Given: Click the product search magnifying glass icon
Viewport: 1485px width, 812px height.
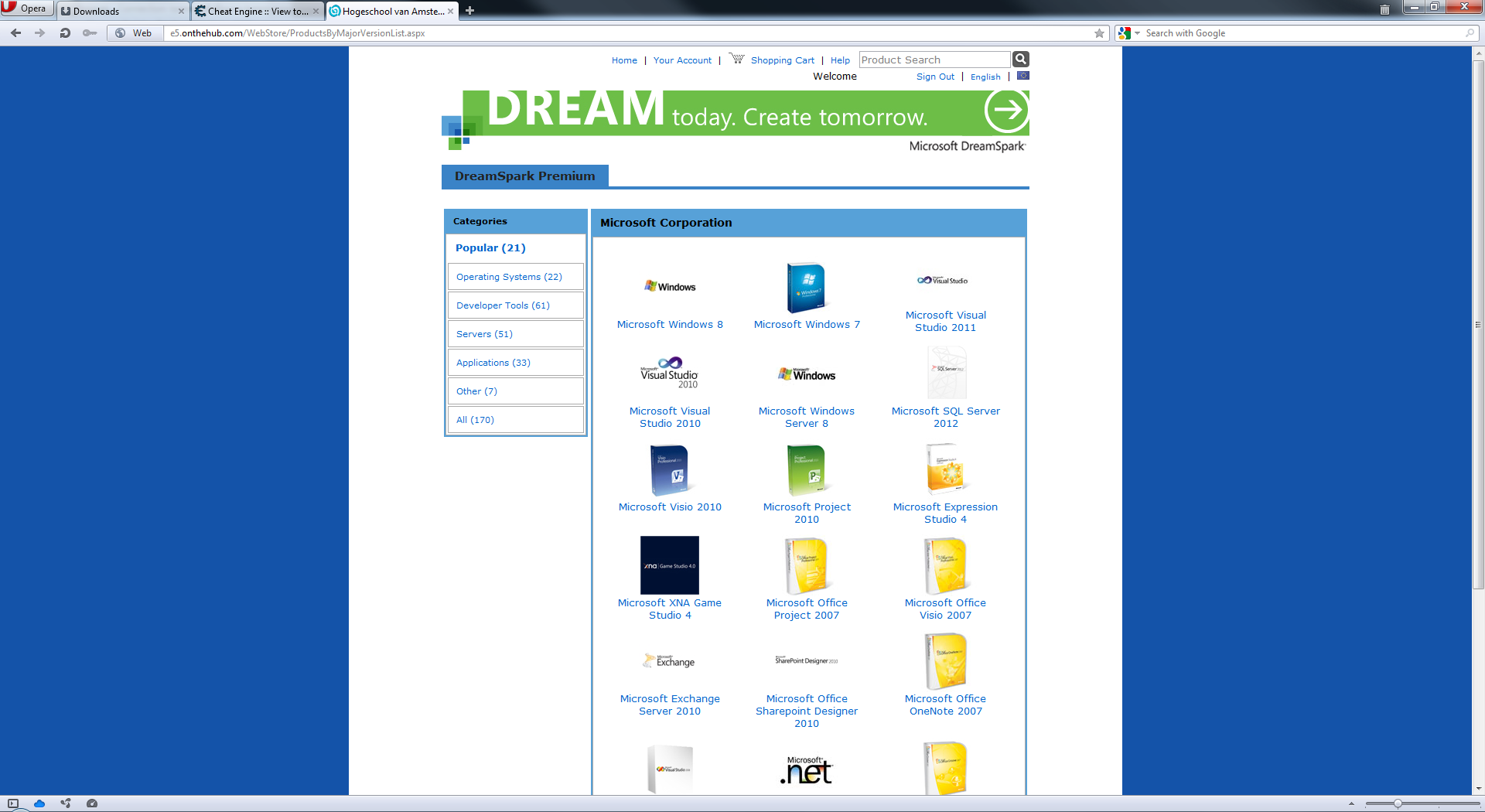Looking at the screenshot, I should point(1020,59).
